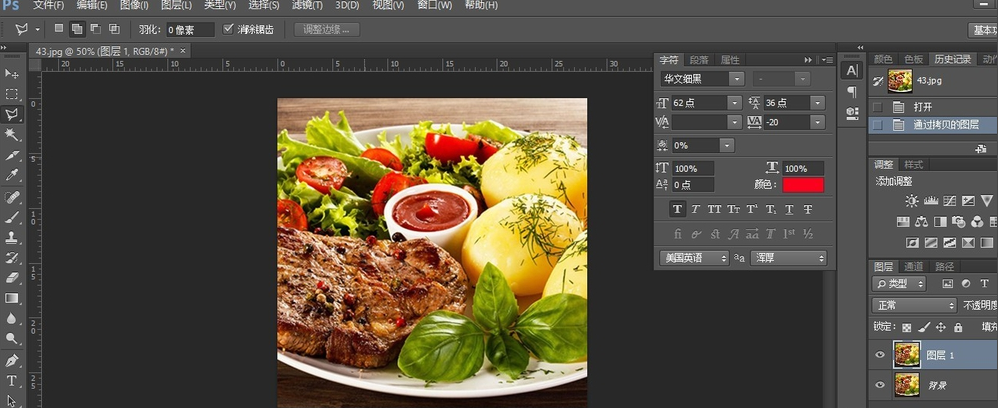
Task: Select the Eyedropper tool
Action: pos(11,175)
